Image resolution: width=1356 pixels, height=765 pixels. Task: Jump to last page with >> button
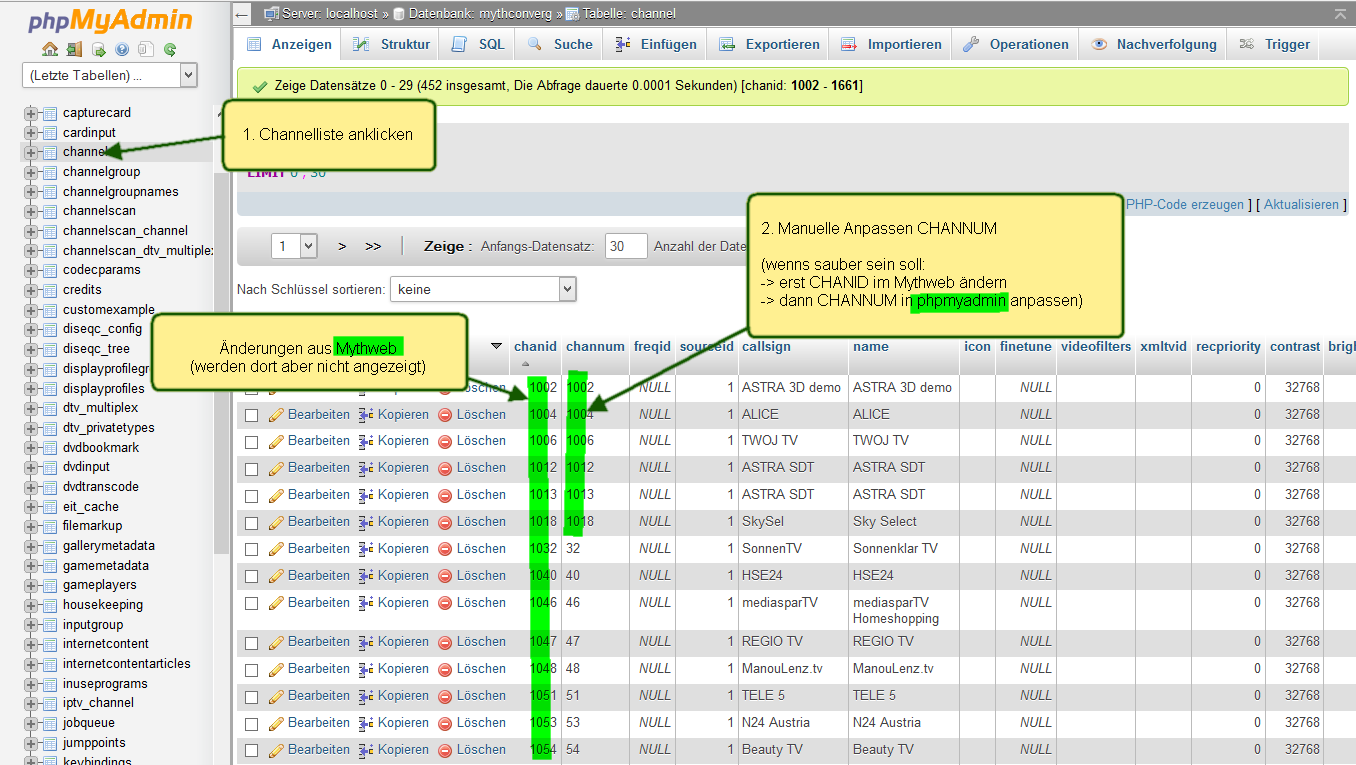coord(373,246)
